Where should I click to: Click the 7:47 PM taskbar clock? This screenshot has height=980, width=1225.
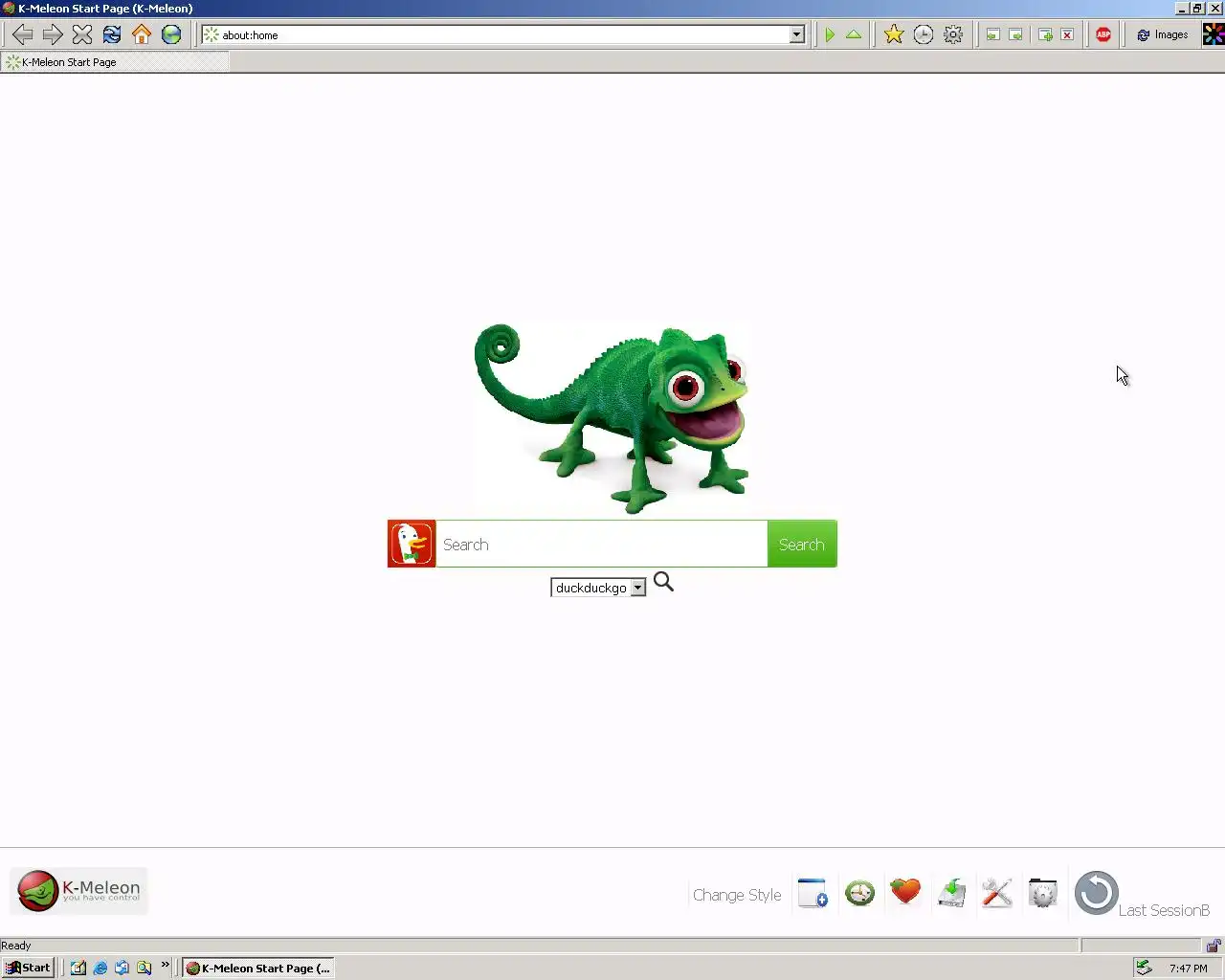(1189, 969)
